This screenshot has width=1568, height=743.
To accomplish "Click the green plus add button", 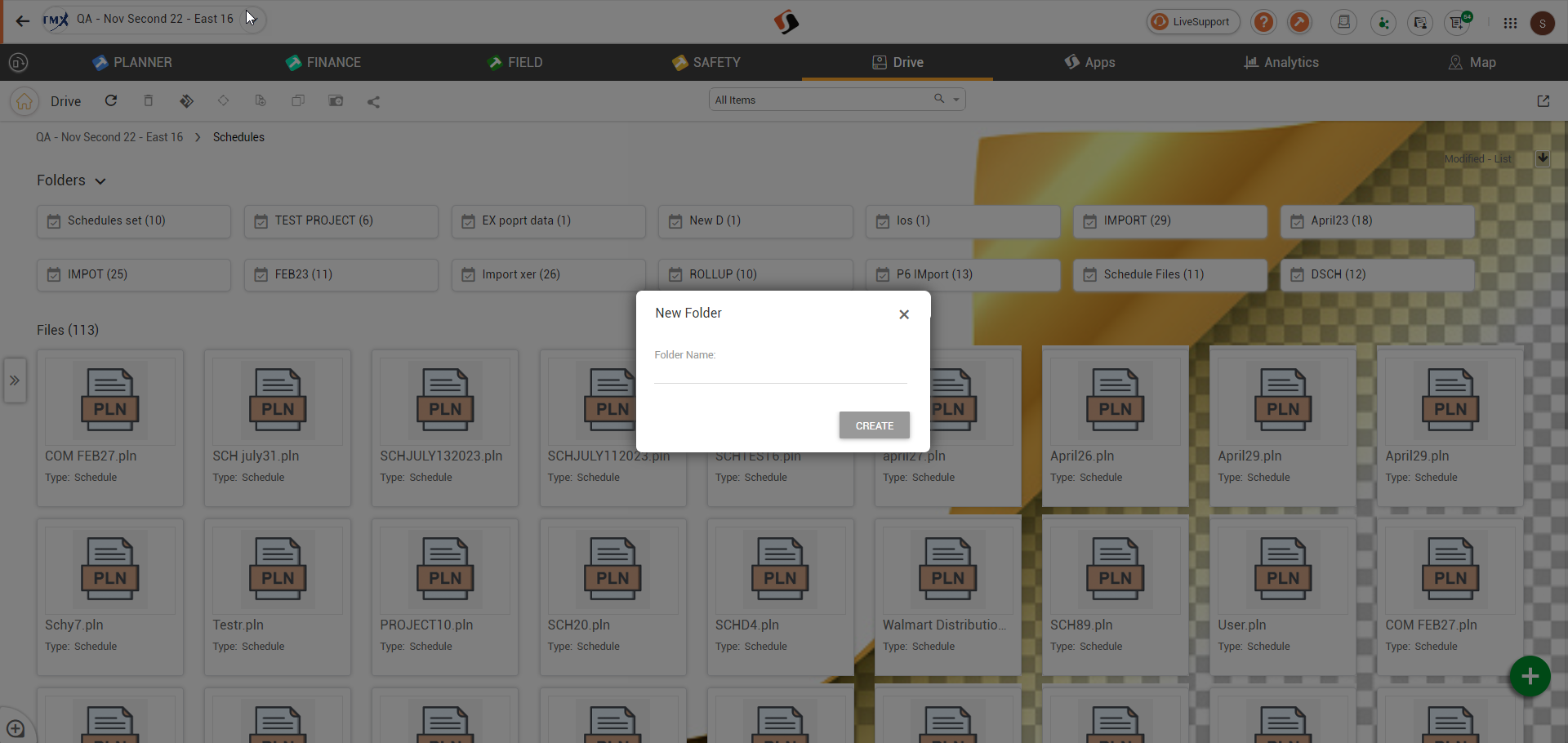I will coord(1530,676).
